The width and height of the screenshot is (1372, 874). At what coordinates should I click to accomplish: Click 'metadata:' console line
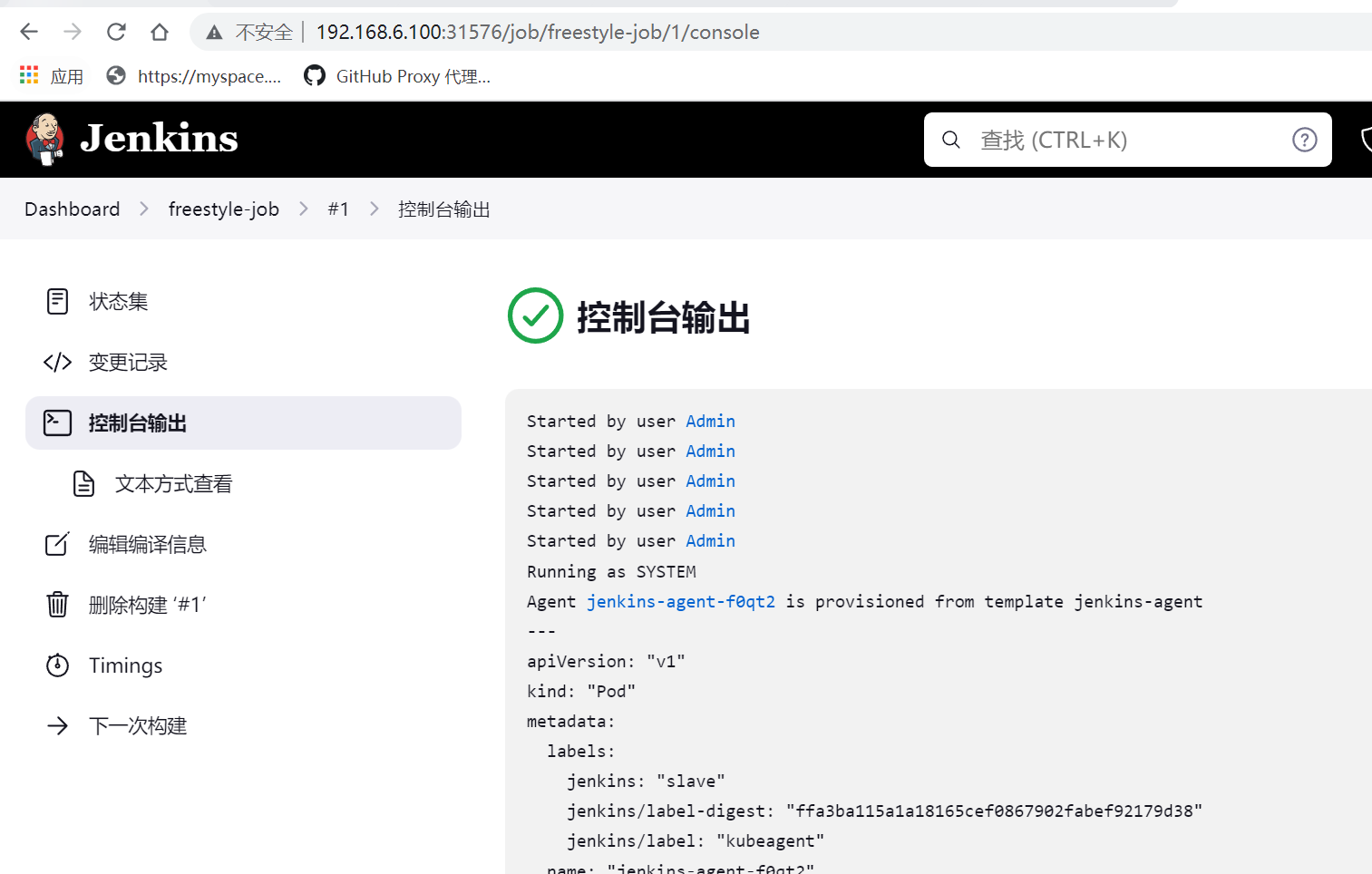click(570, 721)
